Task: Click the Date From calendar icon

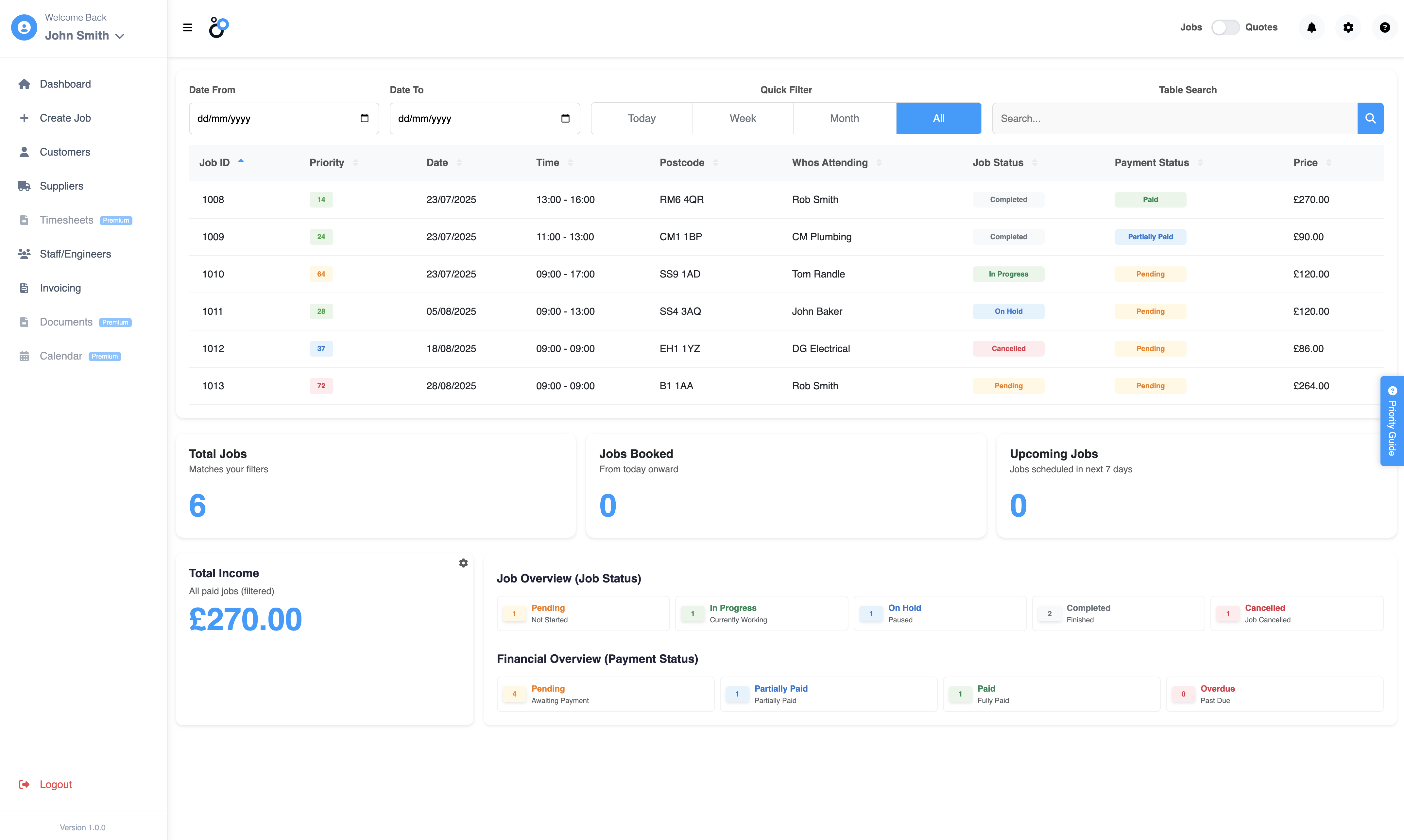Action: tap(364, 118)
